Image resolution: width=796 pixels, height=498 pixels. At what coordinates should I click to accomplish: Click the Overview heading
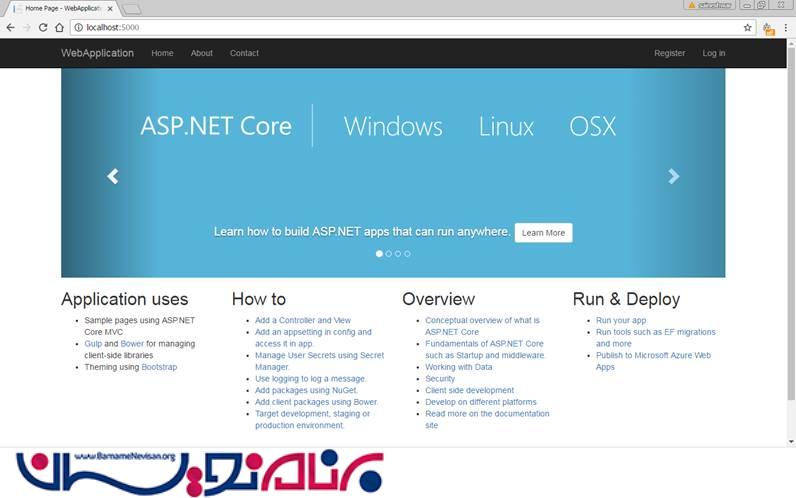point(439,300)
